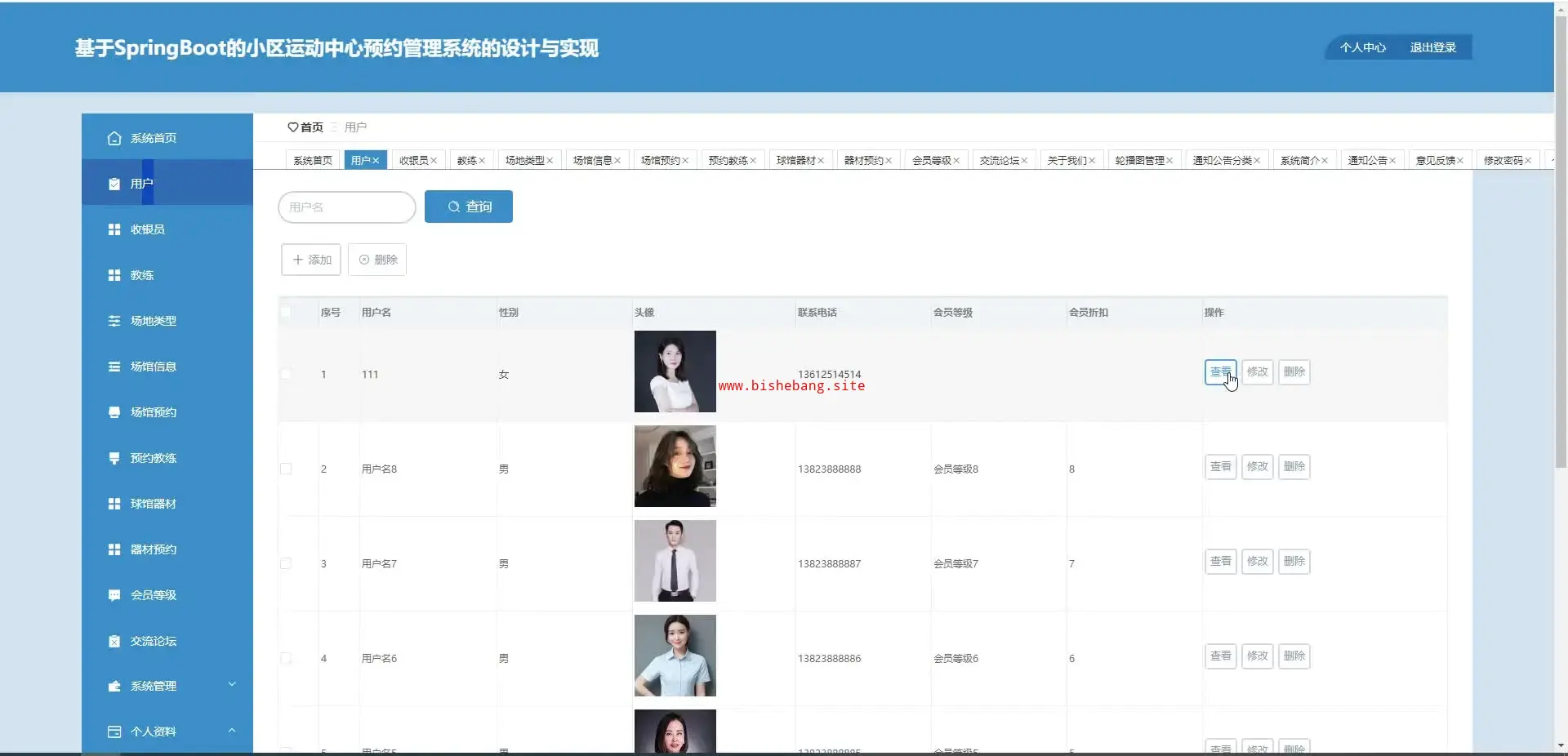Check the row checkbox for 用户名6

[286, 658]
